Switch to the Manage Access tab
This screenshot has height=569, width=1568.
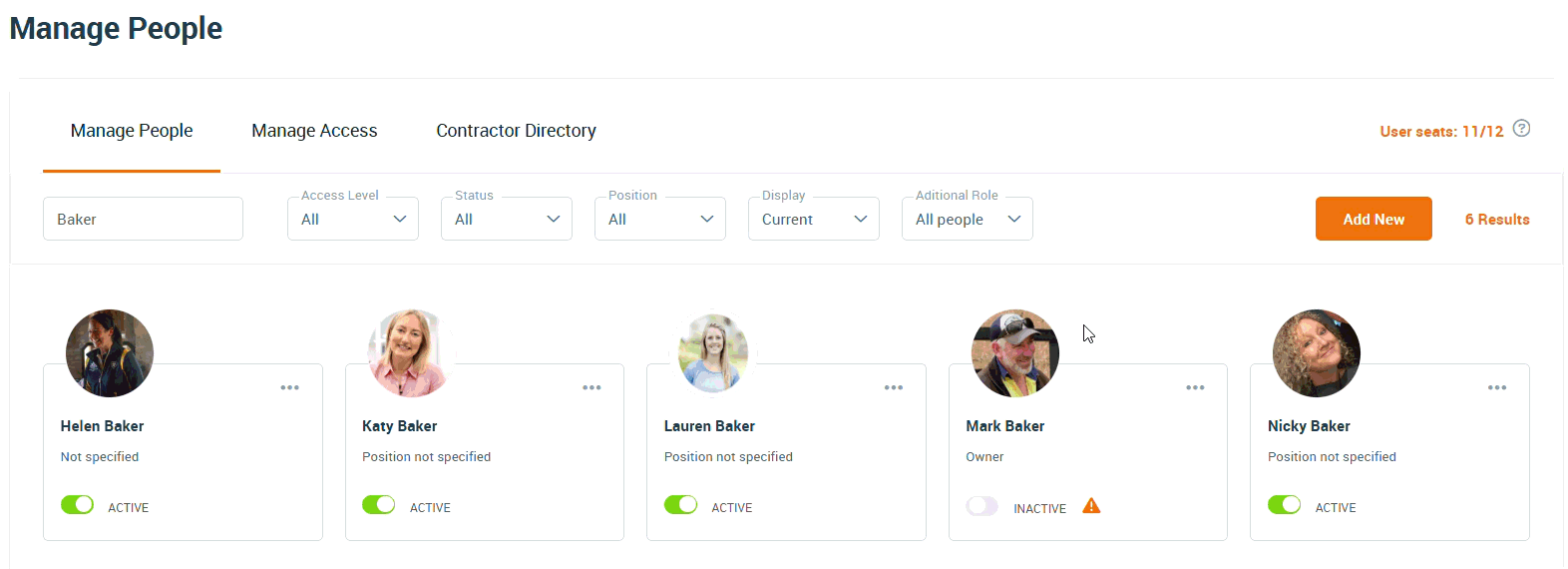click(314, 131)
